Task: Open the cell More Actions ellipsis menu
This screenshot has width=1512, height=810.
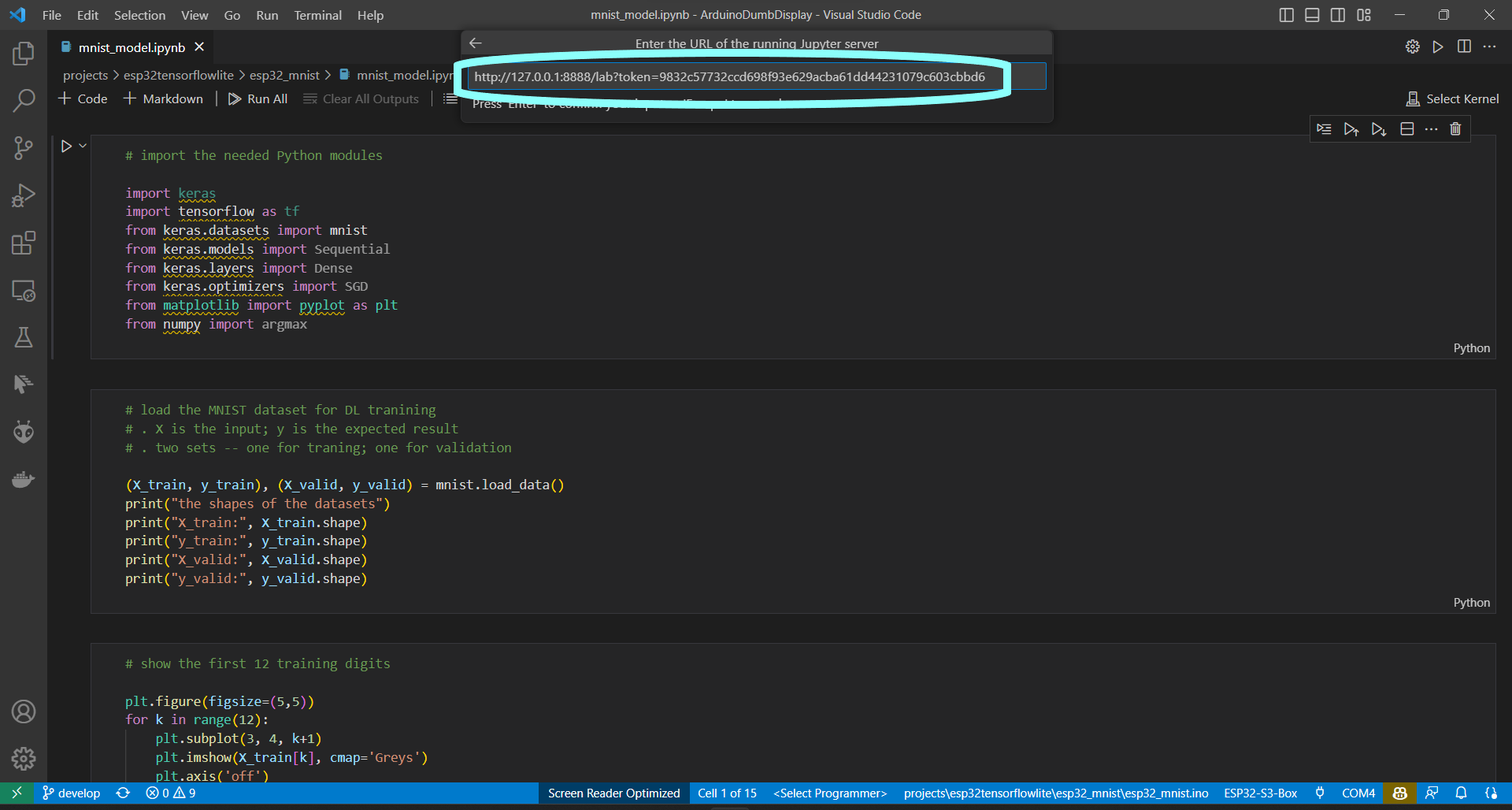Action: [x=1432, y=128]
